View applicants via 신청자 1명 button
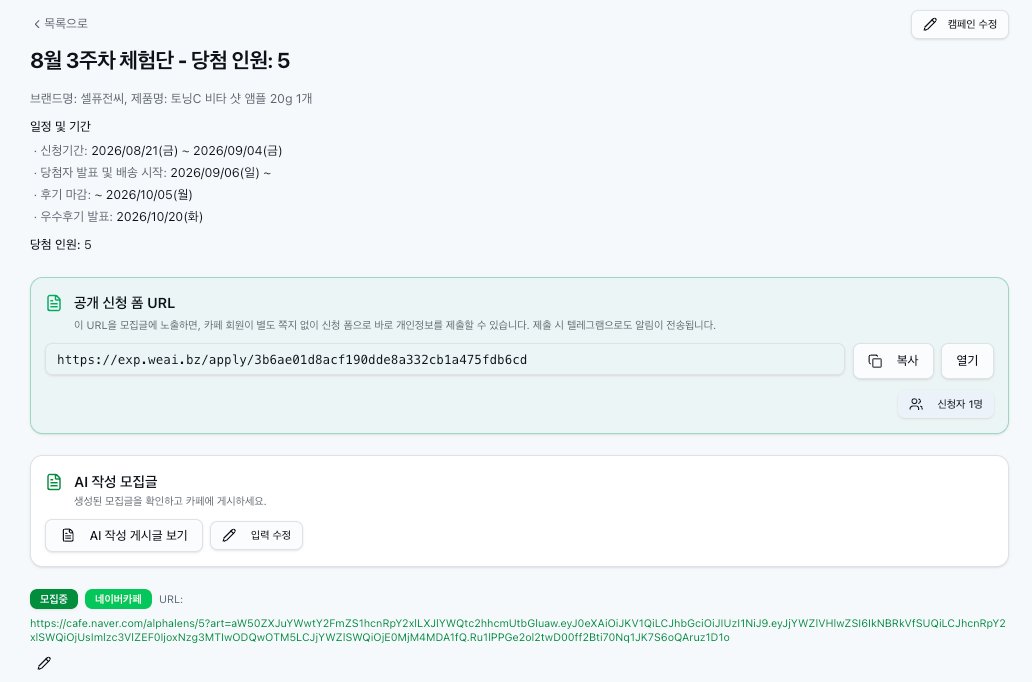The height and width of the screenshot is (682, 1032). [946, 404]
